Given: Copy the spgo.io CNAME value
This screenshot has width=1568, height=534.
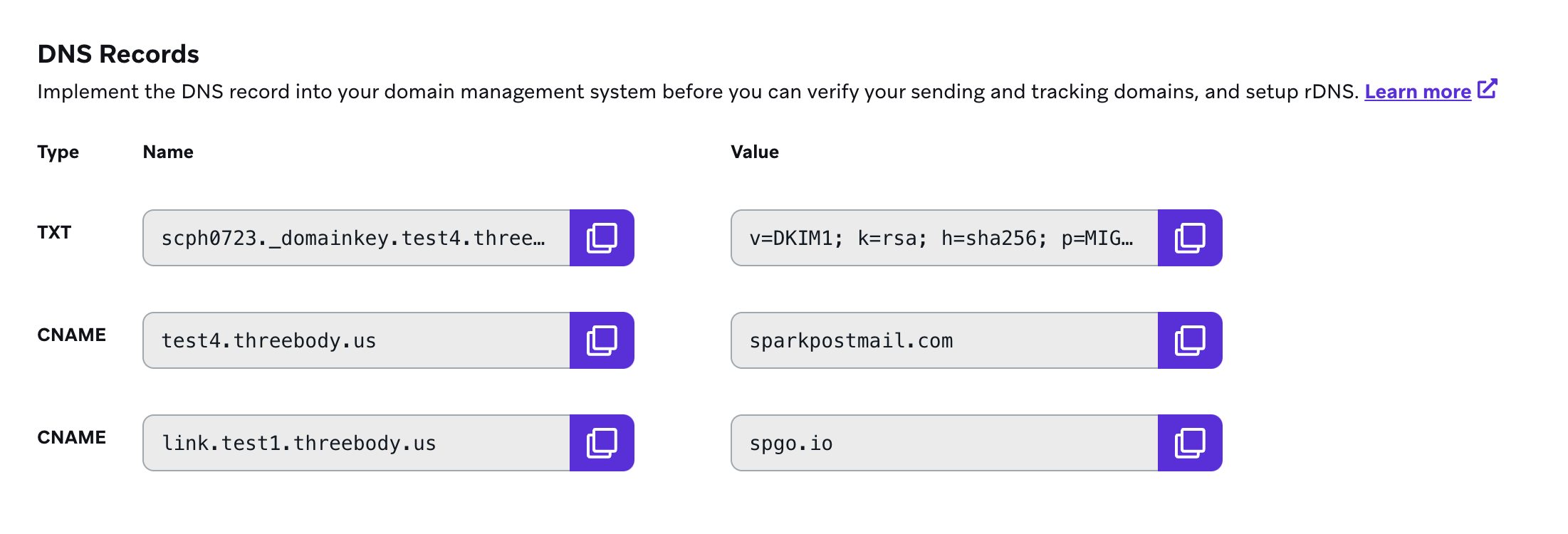Looking at the screenshot, I should [x=1190, y=443].
